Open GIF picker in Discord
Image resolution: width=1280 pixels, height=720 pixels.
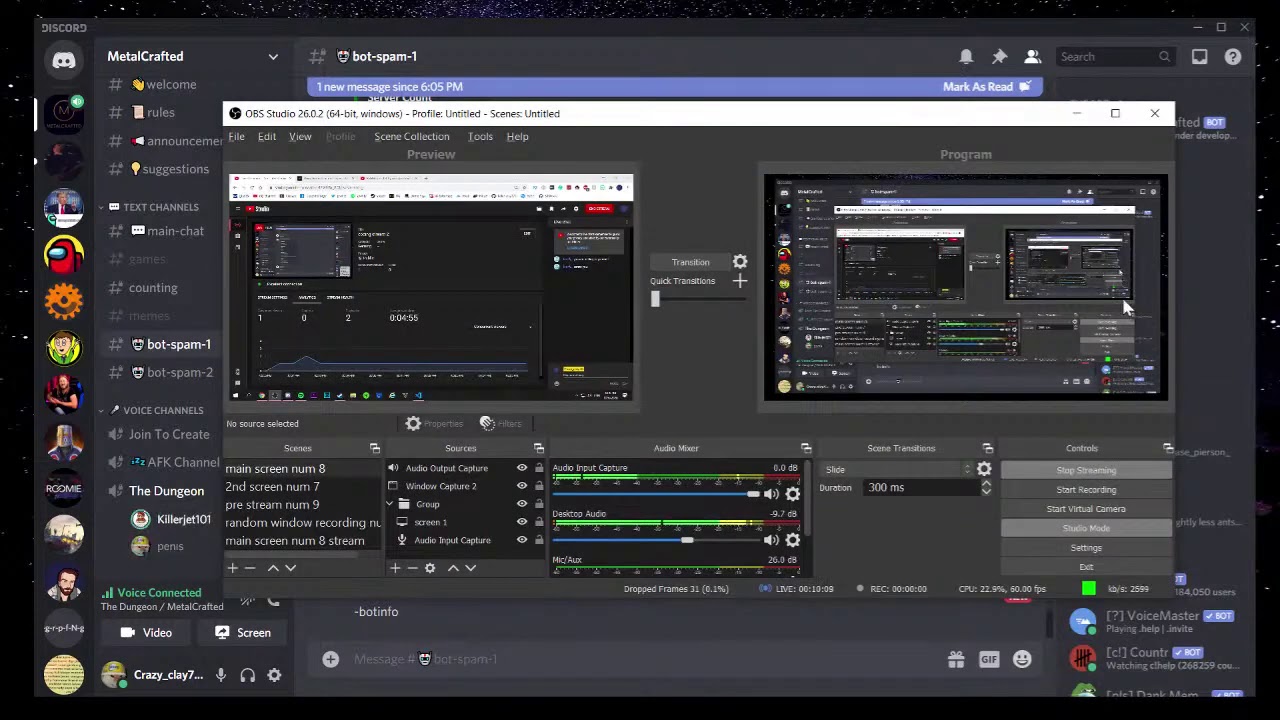[989, 659]
